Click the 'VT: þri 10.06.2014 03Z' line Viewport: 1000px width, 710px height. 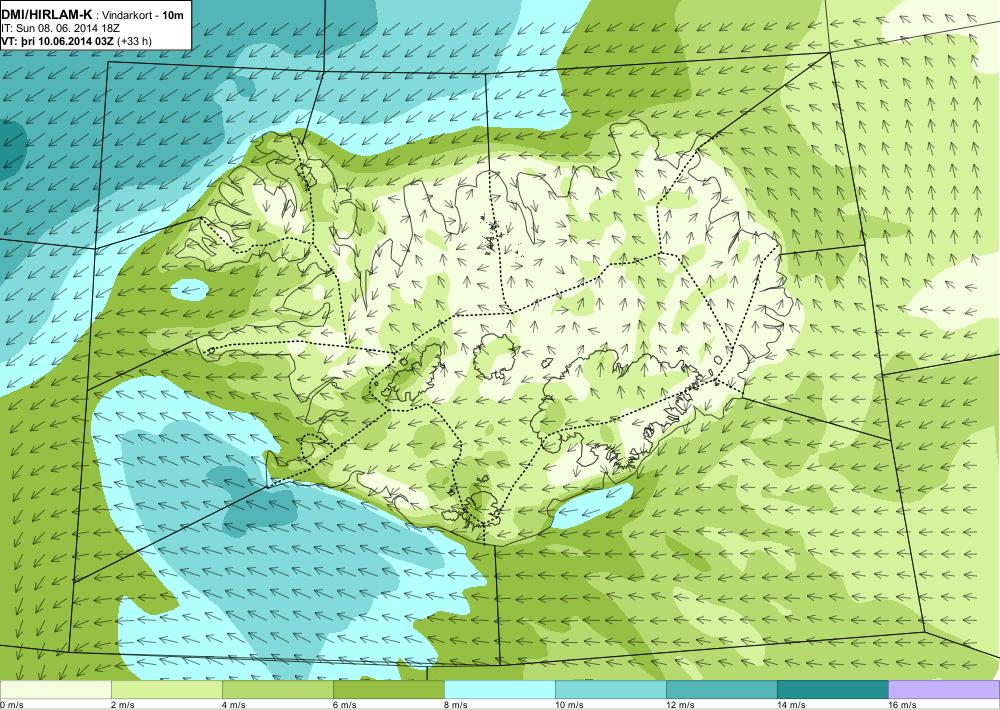tap(57, 41)
